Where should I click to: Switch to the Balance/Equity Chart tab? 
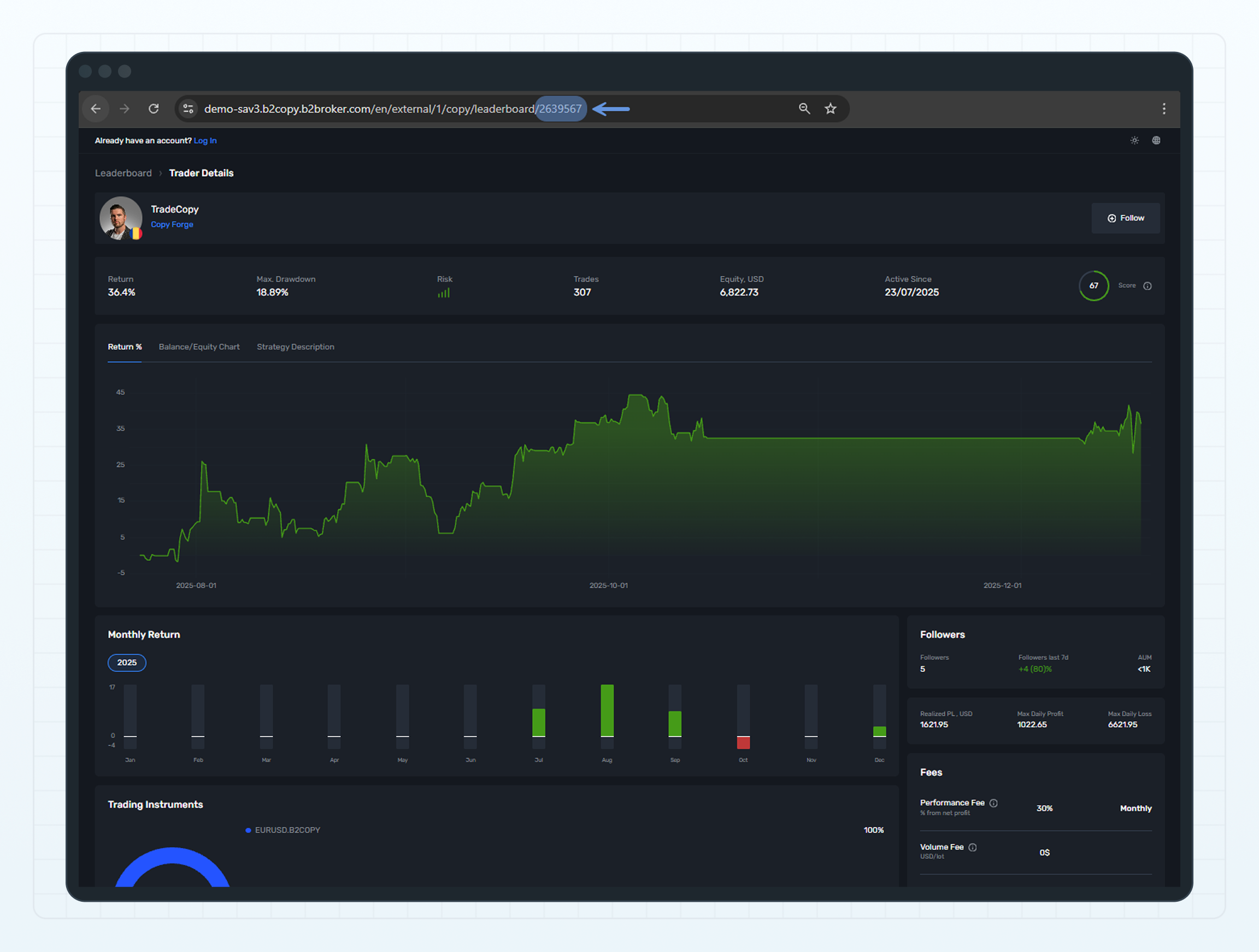tap(199, 346)
